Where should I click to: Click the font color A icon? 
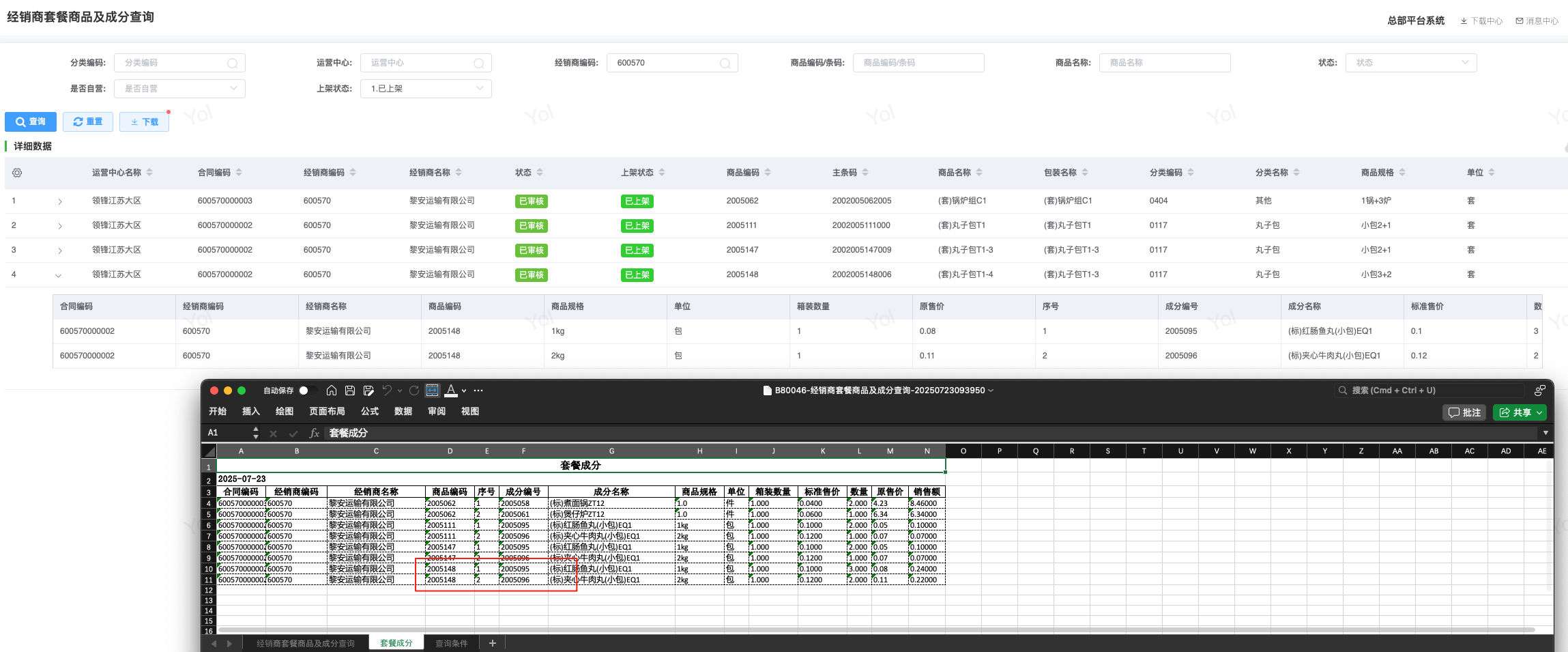(450, 391)
